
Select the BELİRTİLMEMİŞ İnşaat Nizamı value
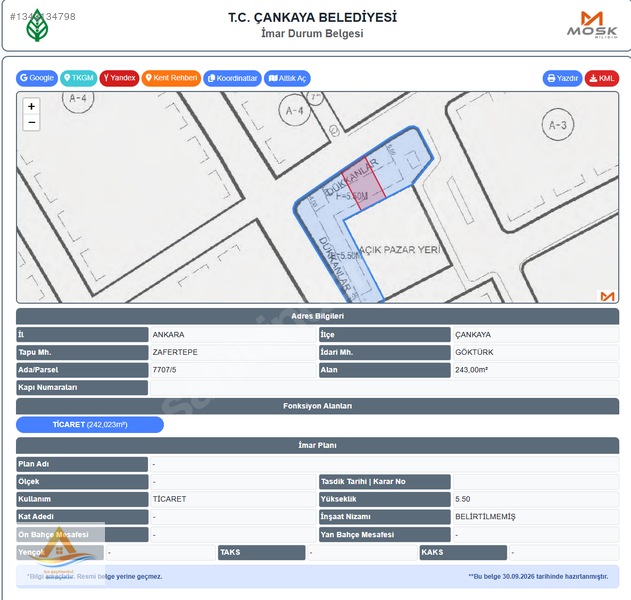485,517
